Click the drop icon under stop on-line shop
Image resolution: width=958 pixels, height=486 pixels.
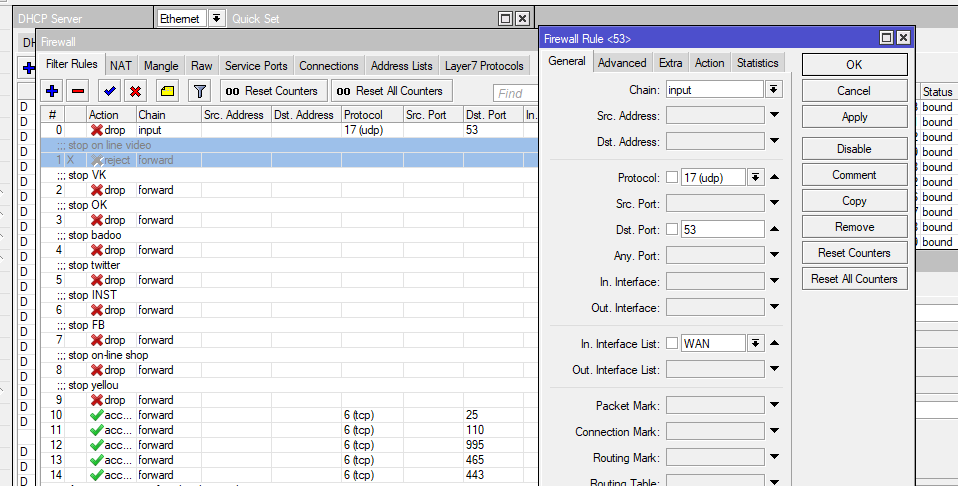pyautogui.click(x=97, y=370)
